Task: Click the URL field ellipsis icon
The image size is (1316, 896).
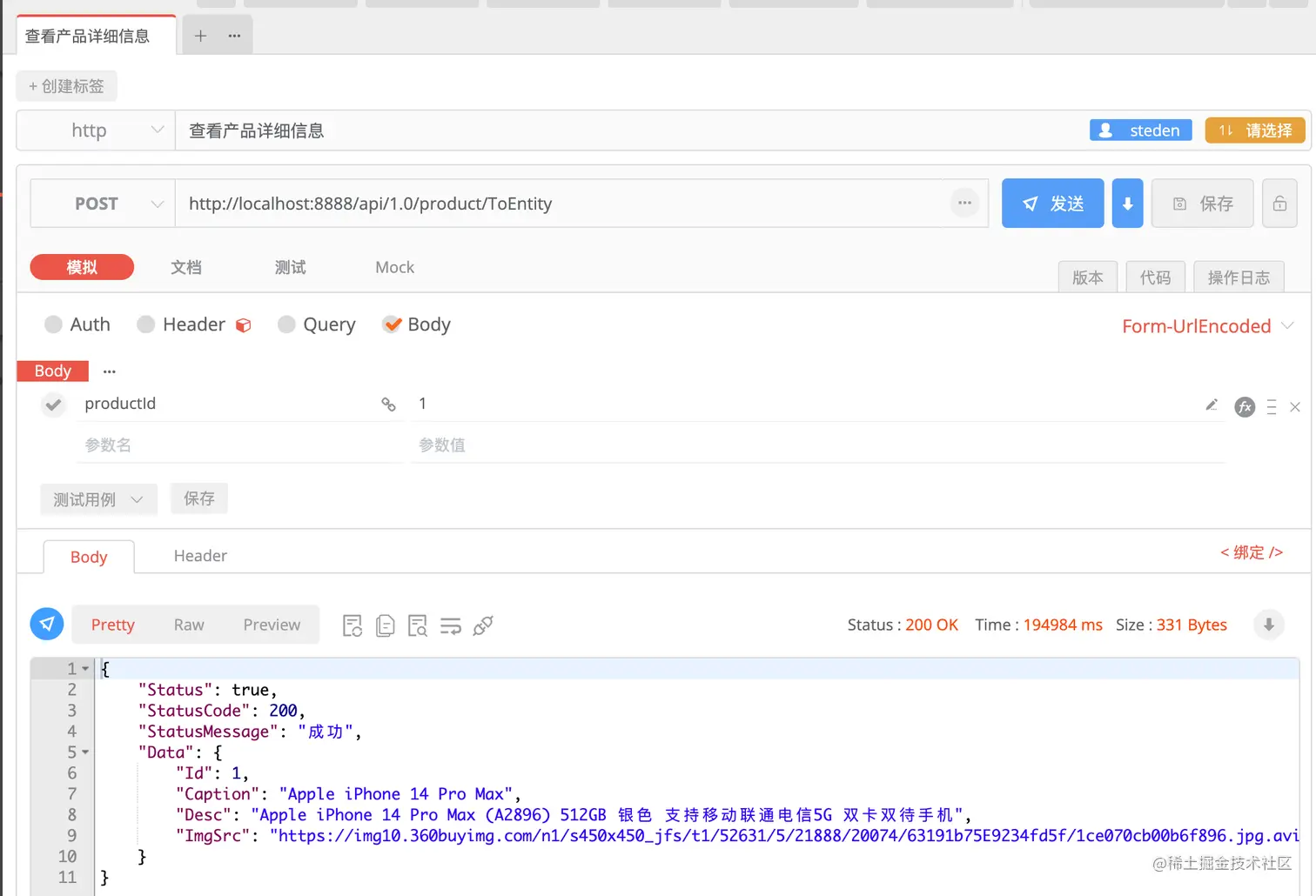Action: pos(964,203)
